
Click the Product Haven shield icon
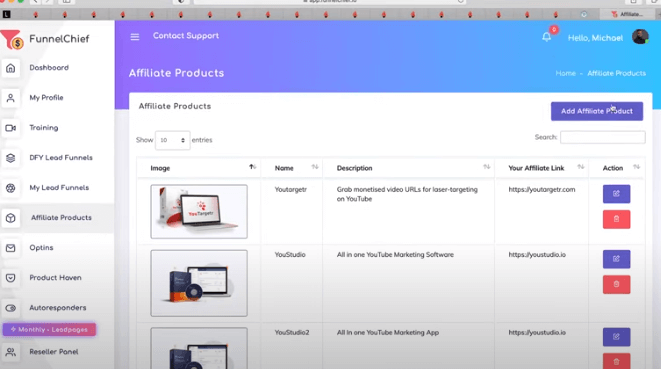(11, 278)
